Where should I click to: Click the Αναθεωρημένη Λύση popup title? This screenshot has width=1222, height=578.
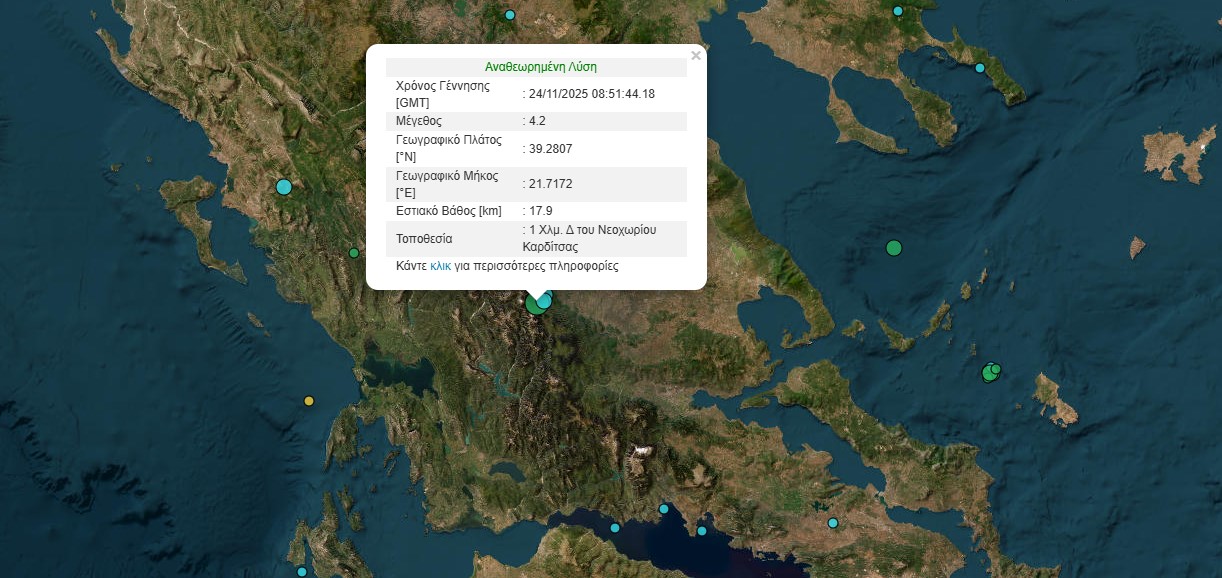(x=539, y=66)
